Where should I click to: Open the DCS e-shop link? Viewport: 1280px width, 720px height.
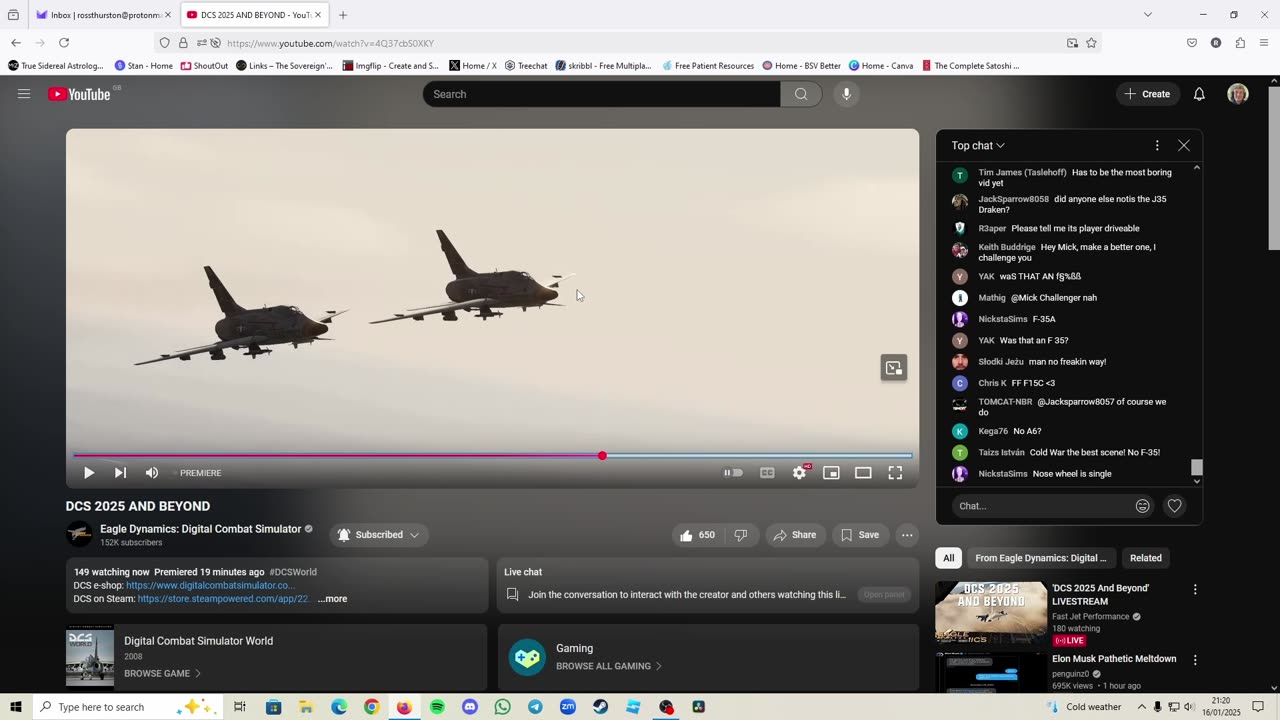pyautogui.click(x=210, y=585)
